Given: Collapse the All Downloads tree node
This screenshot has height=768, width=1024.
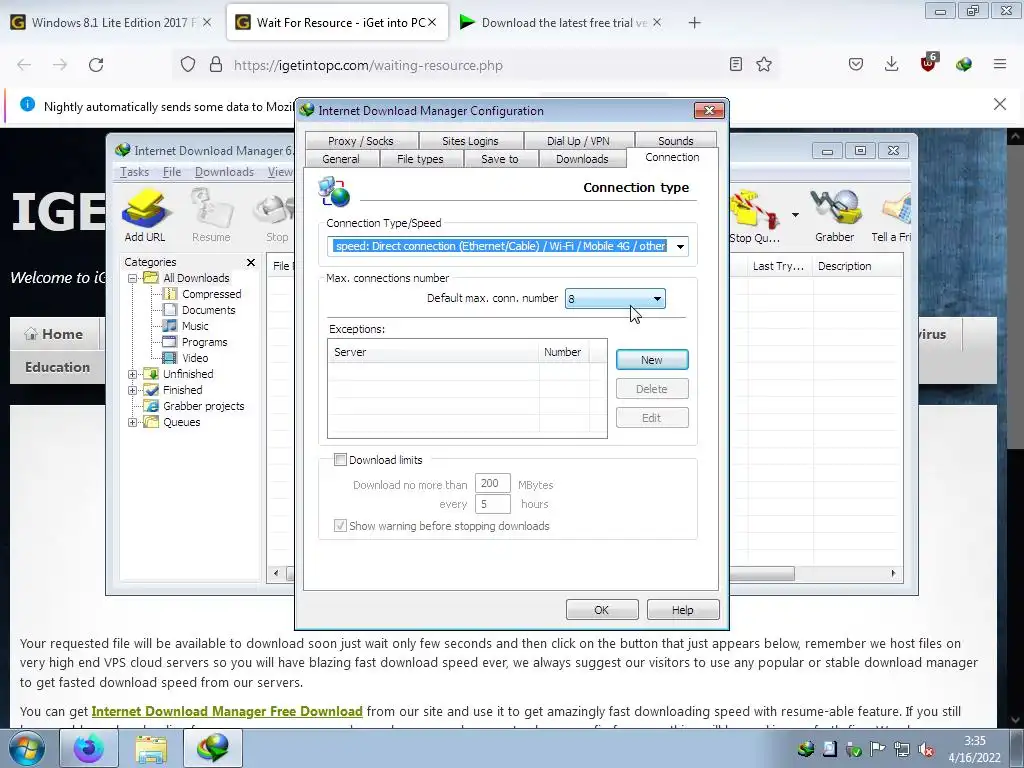Looking at the screenshot, I should (133, 278).
